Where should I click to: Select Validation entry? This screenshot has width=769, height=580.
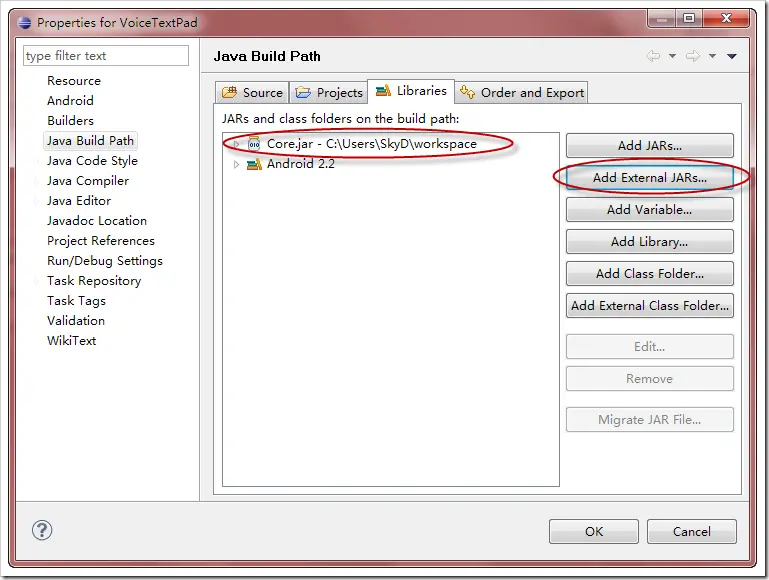coord(76,321)
